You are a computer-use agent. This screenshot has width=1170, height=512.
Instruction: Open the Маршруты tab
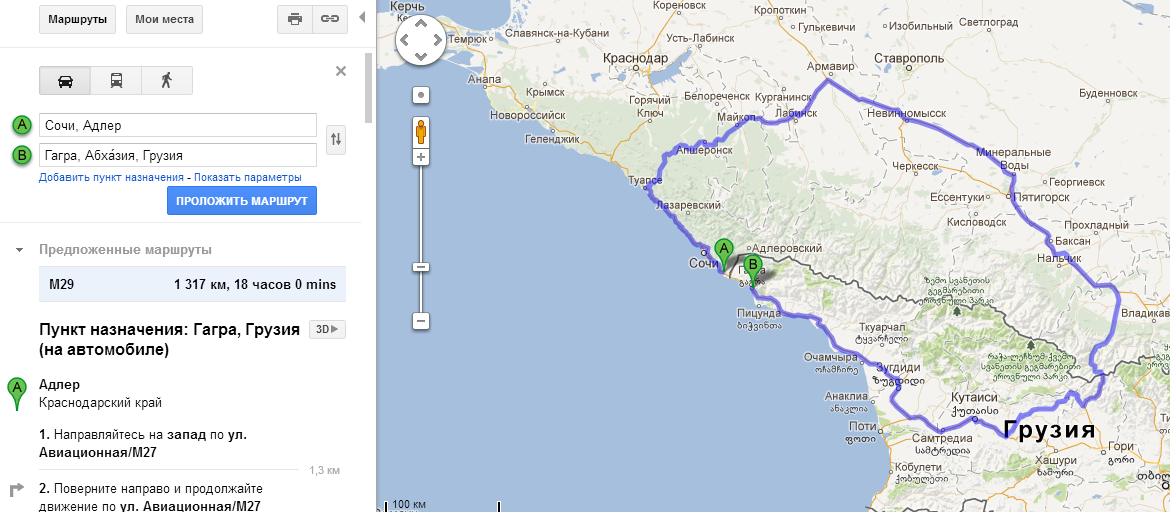(x=78, y=19)
